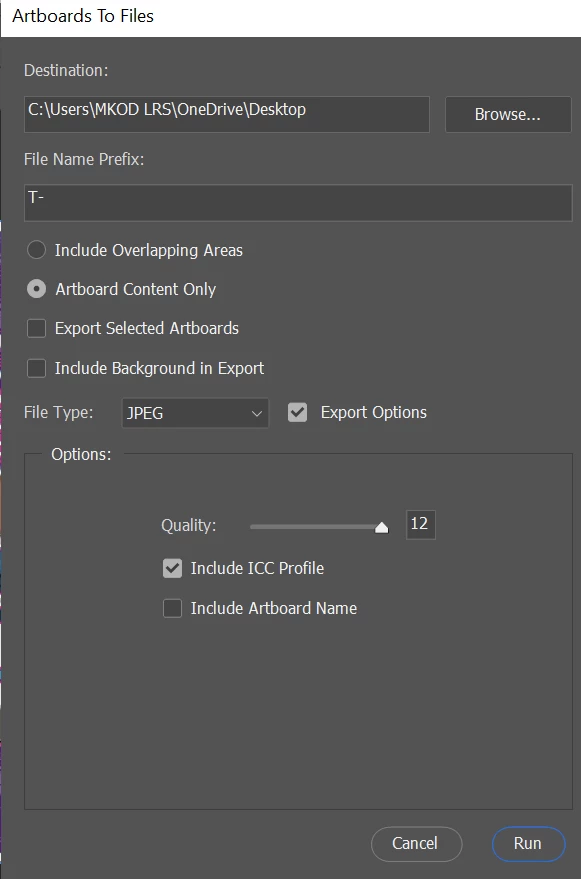Click the Quality slider track
The height and width of the screenshot is (879, 581).
(319, 527)
